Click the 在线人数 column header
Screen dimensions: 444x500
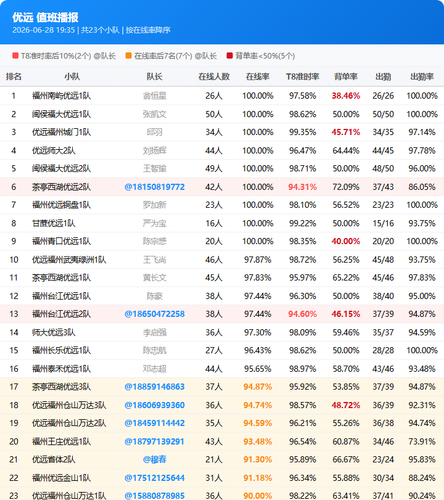214,77
